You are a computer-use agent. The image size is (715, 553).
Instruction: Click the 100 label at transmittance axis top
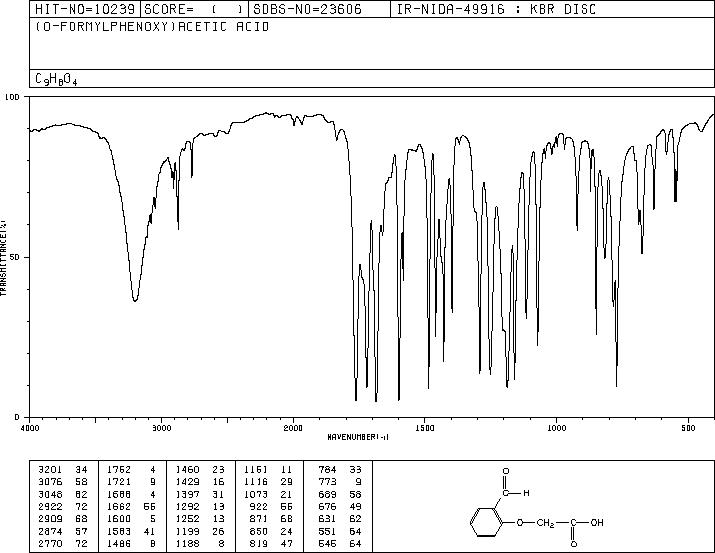click(x=13, y=97)
